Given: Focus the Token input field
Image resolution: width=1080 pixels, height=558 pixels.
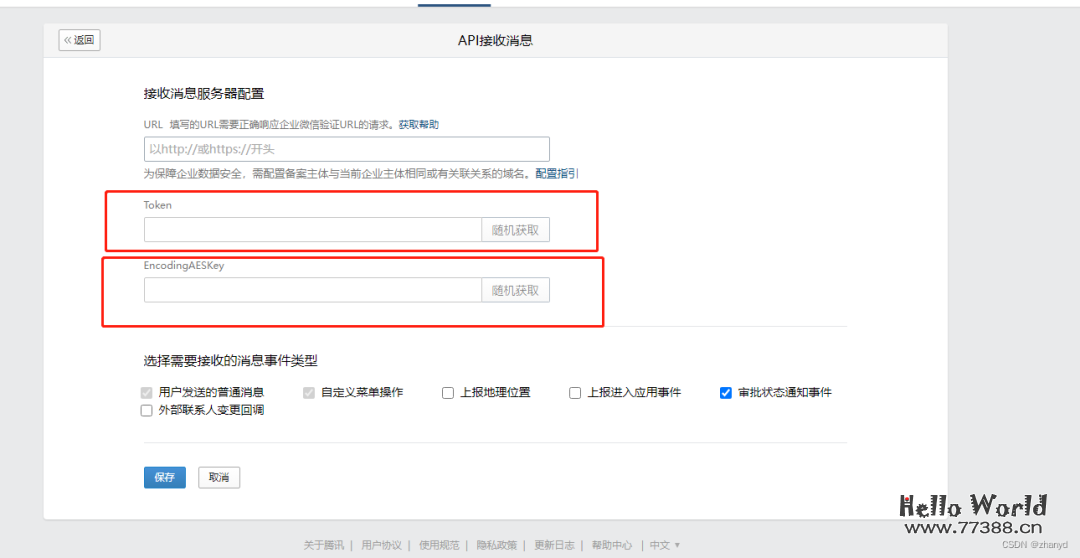Looking at the screenshot, I should [313, 230].
